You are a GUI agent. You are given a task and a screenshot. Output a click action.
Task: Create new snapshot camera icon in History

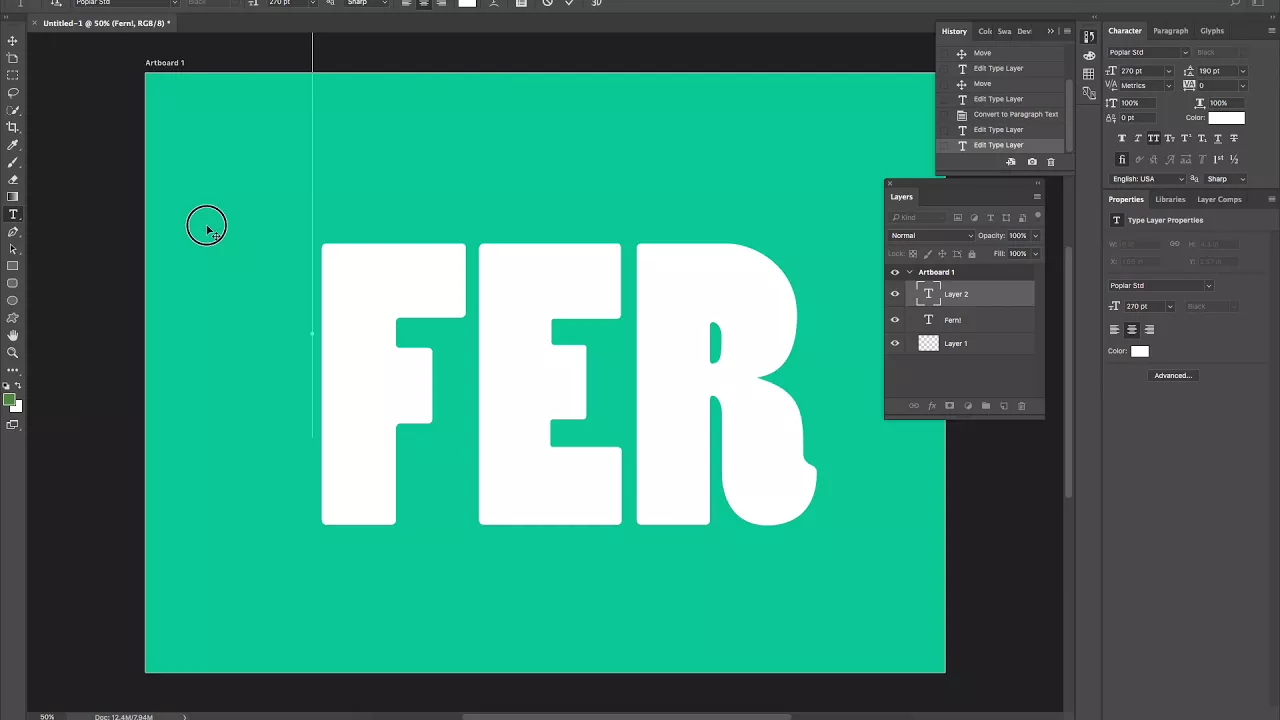(x=1032, y=162)
